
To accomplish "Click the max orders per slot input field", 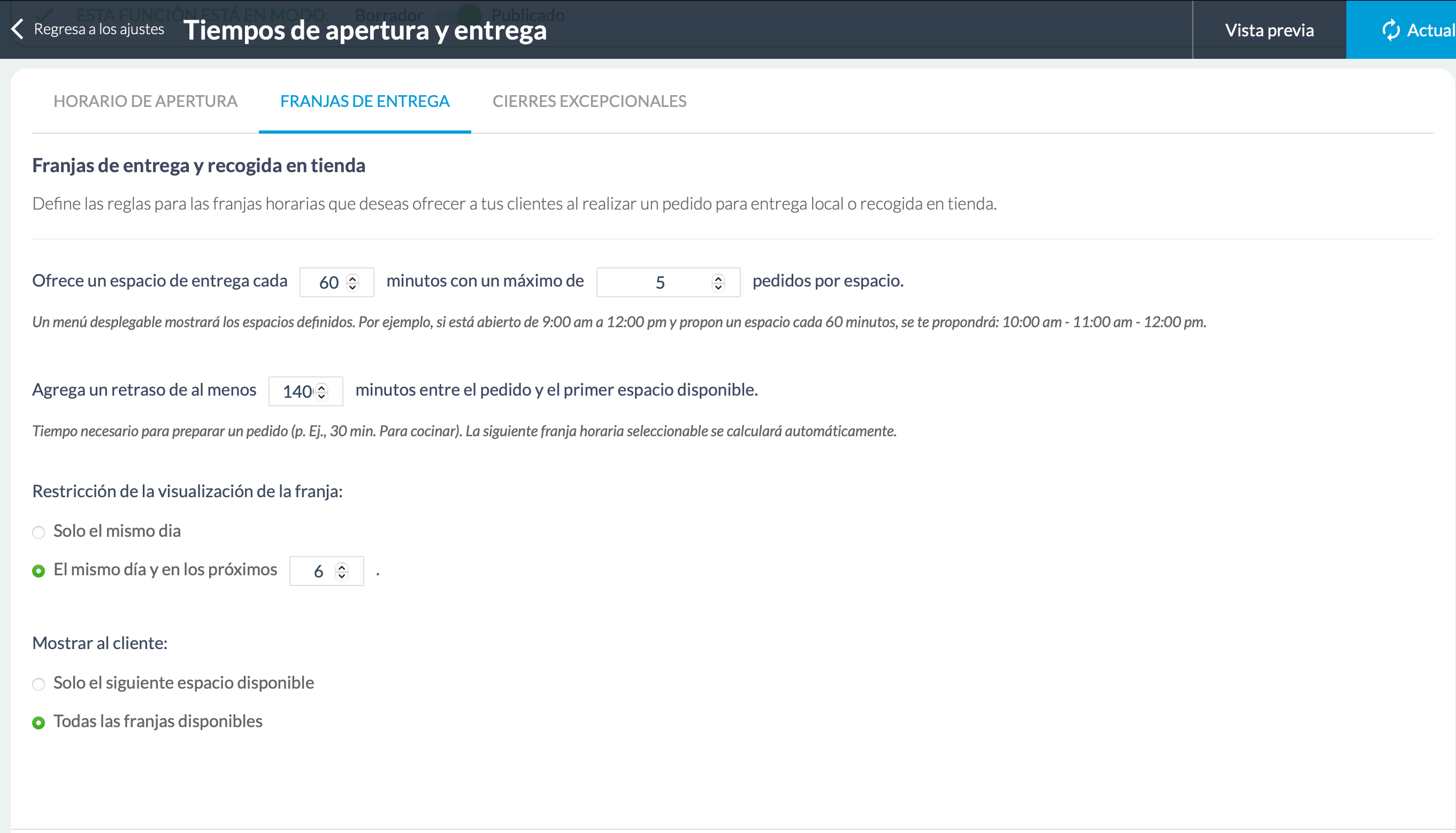I will [668, 282].
